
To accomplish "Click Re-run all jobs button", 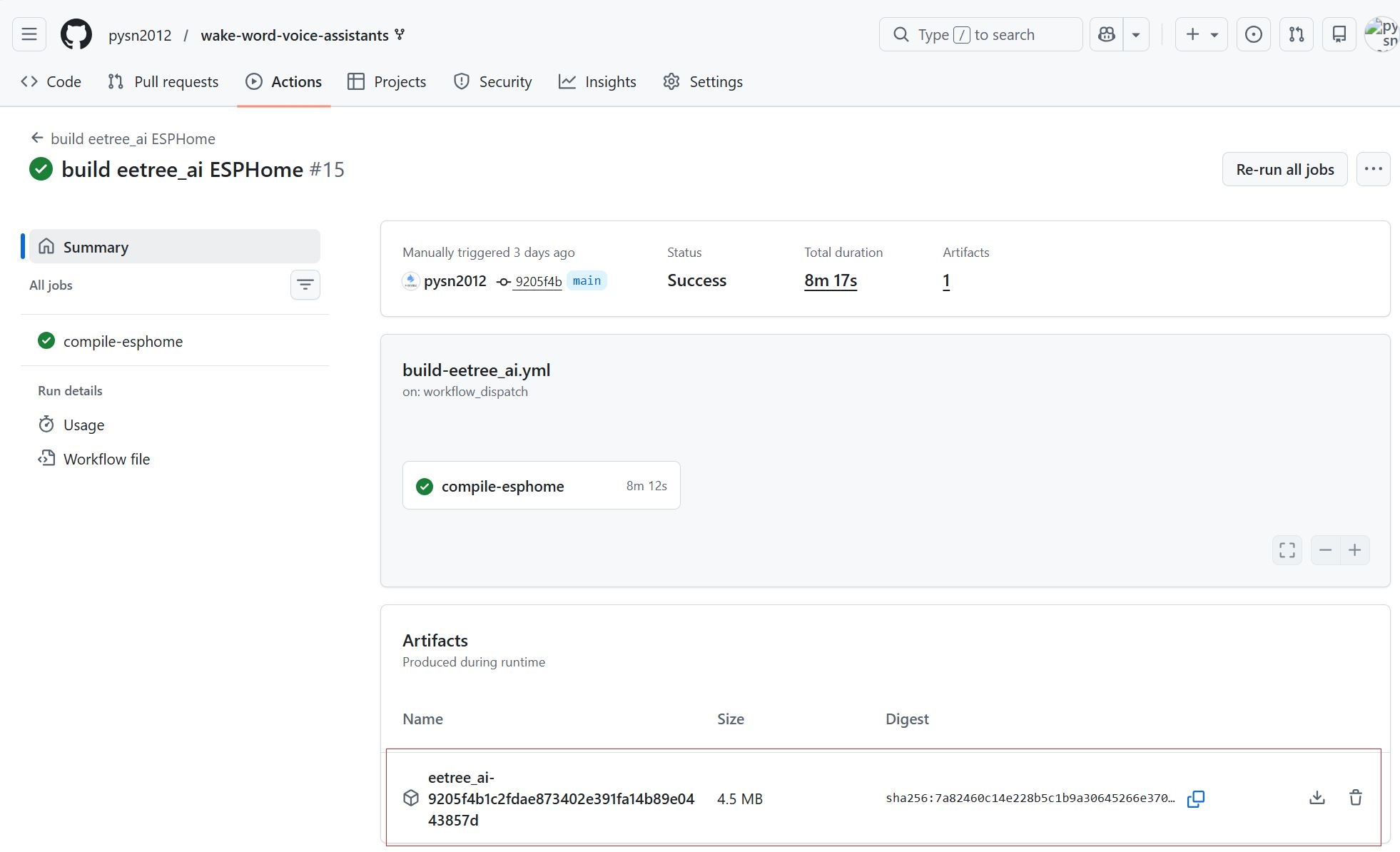I will 1284,169.
